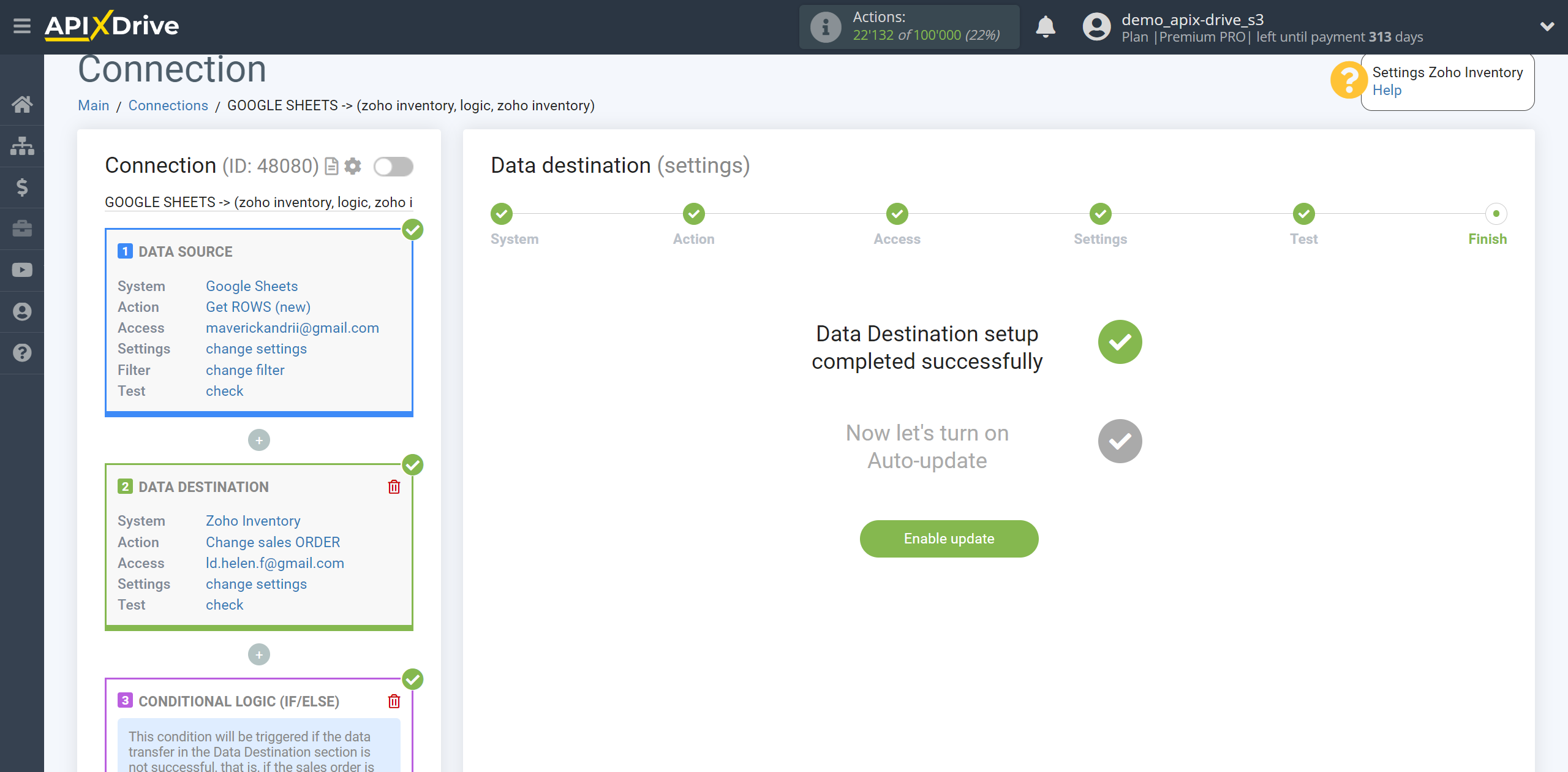The image size is (1568, 772).
Task: Open Change sales ORDER action
Action: click(x=273, y=542)
